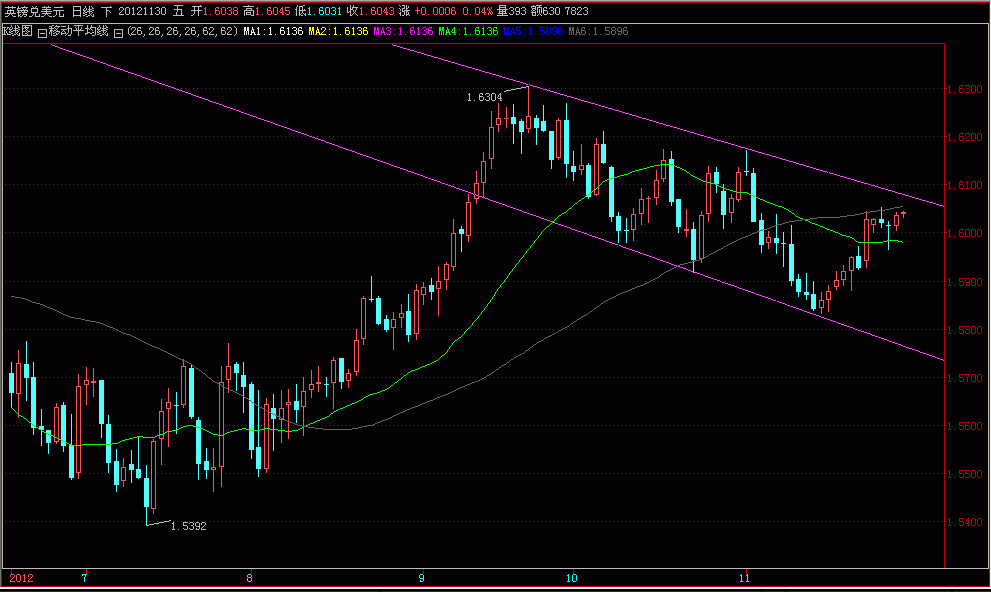The width and height of the screenshot is (991, 592).
Task: Click the close price 1.6043
Action: tap(377, 11)
